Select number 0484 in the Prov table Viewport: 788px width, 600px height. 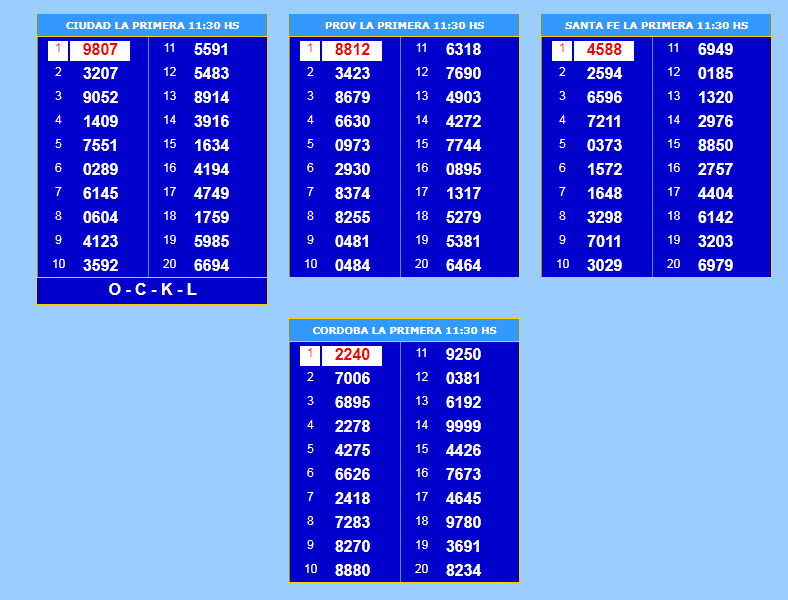coord(352,265)
